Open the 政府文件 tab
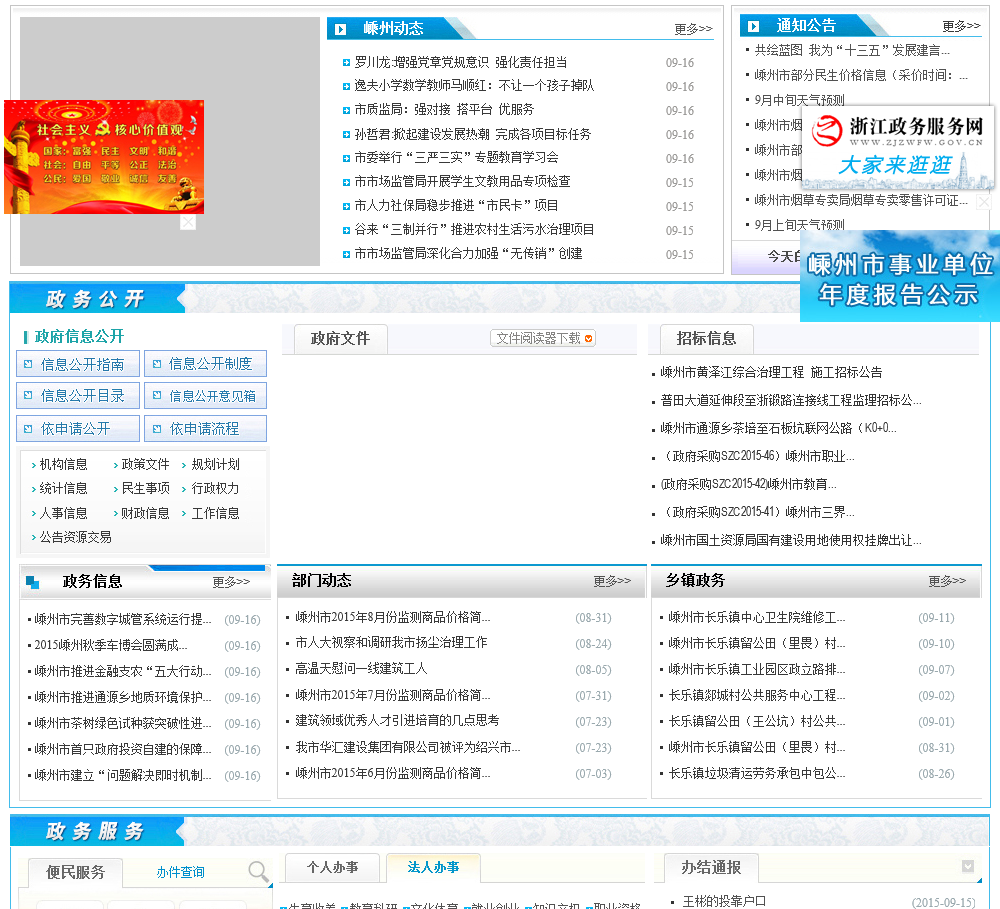 coord(340,339)
